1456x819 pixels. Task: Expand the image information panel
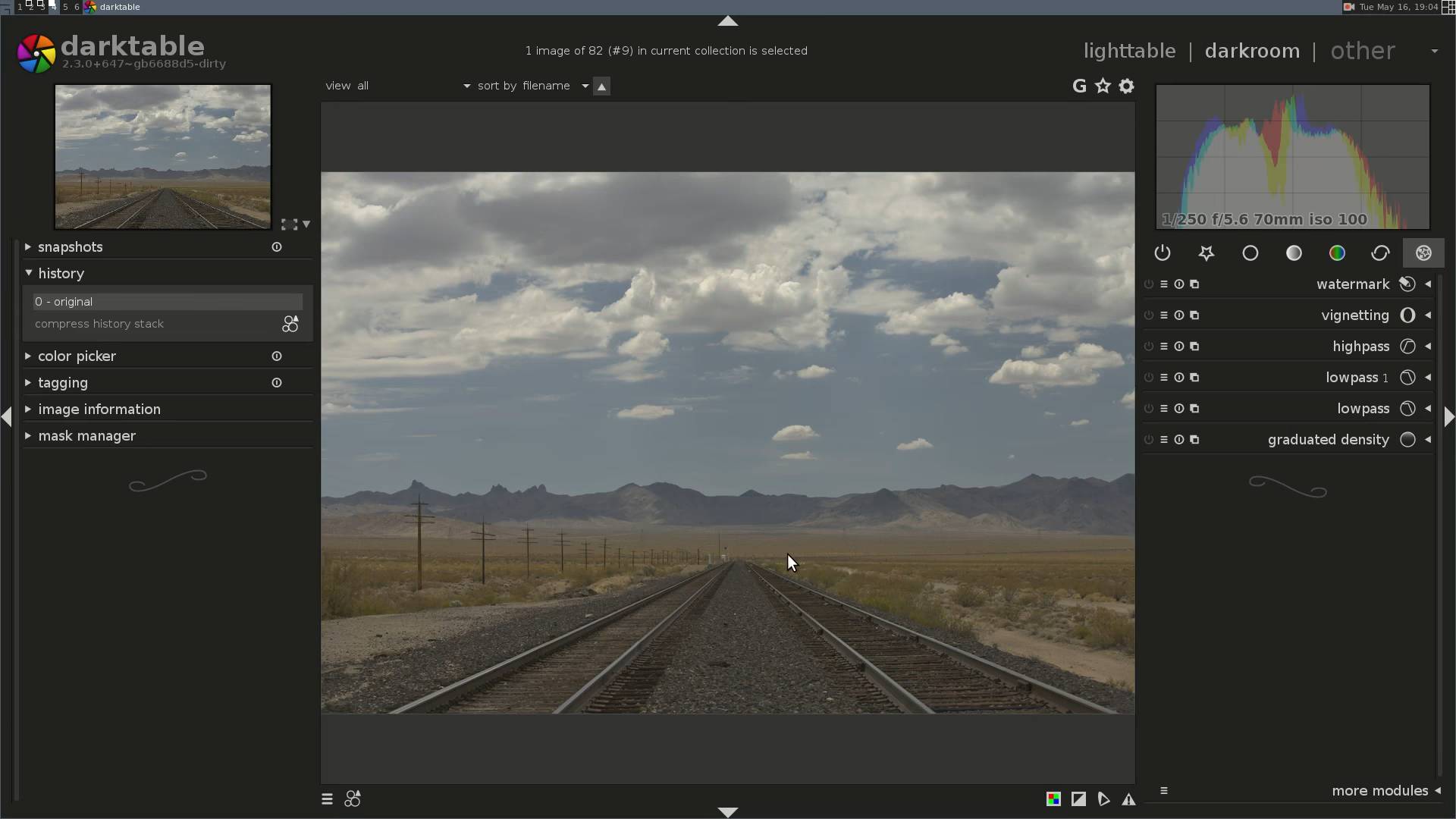pyautogui.click(x=99, y=409)
